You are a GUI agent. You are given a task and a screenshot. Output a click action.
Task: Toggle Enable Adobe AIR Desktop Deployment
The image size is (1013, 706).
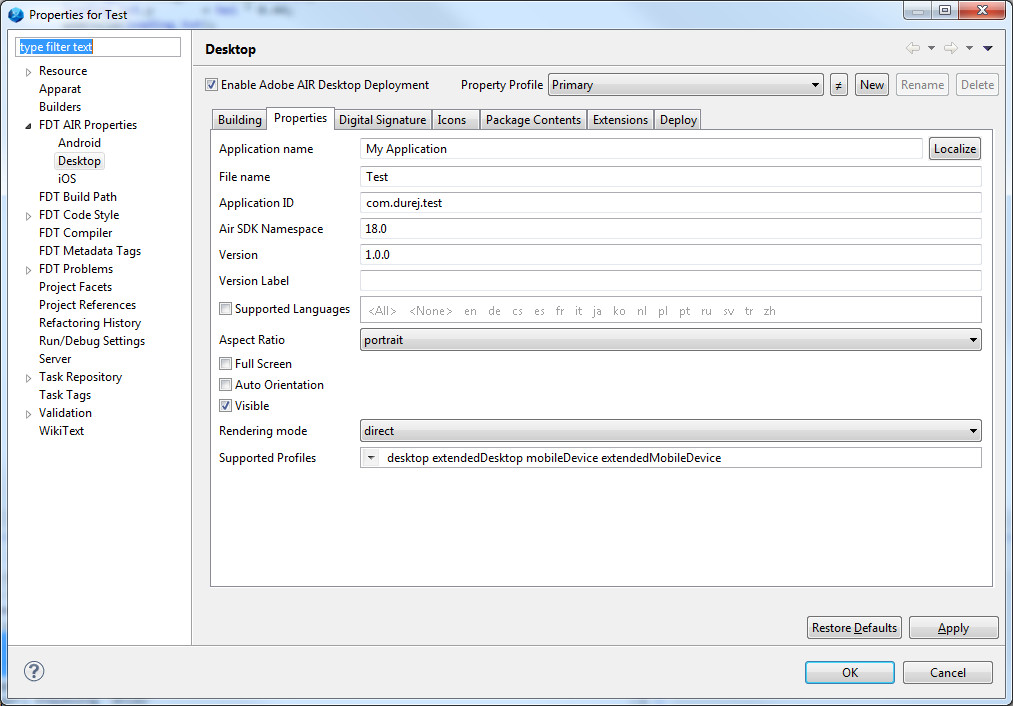pyautogui.click(x=211, y=85)
